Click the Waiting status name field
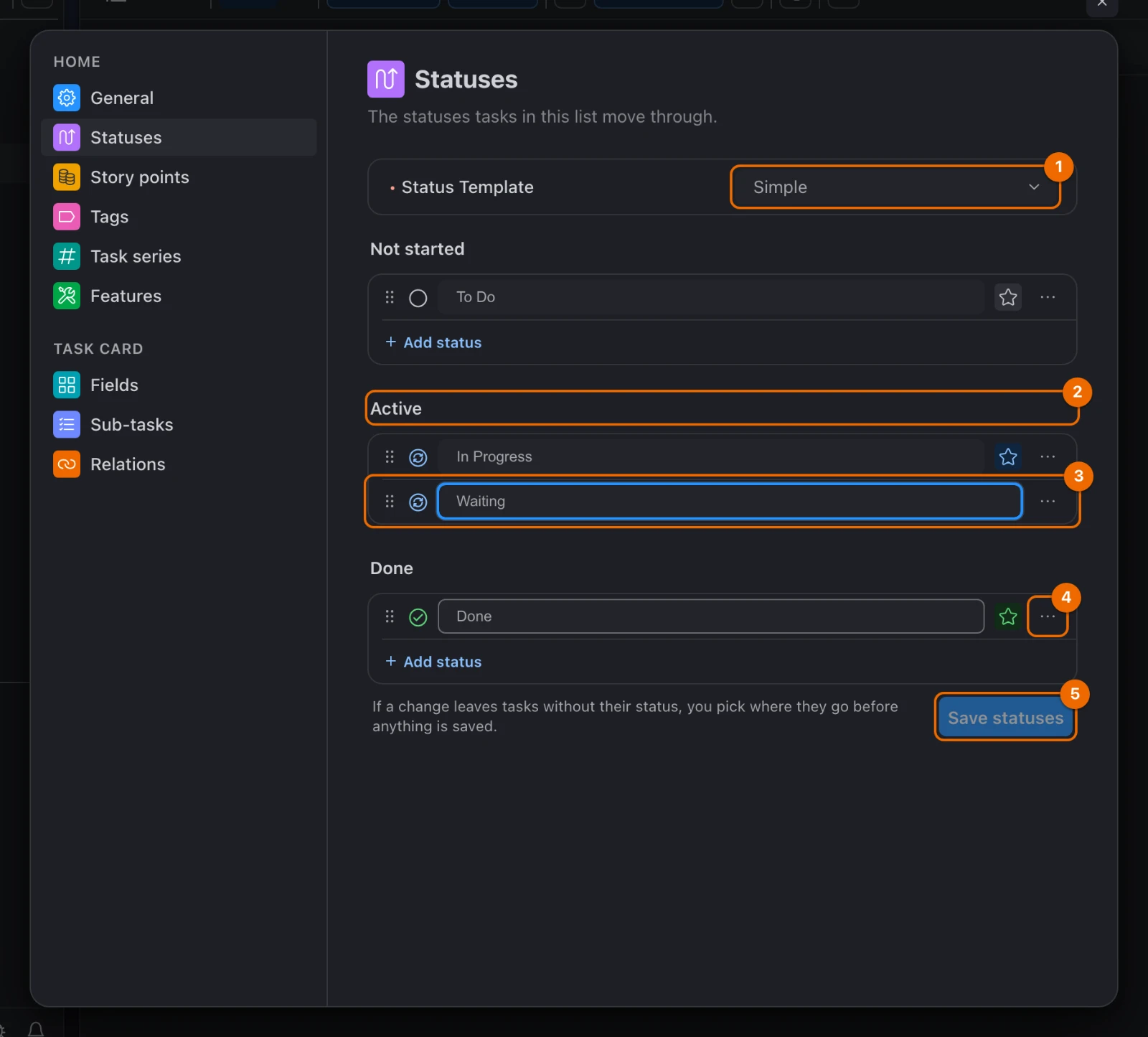 click(730, 501)
